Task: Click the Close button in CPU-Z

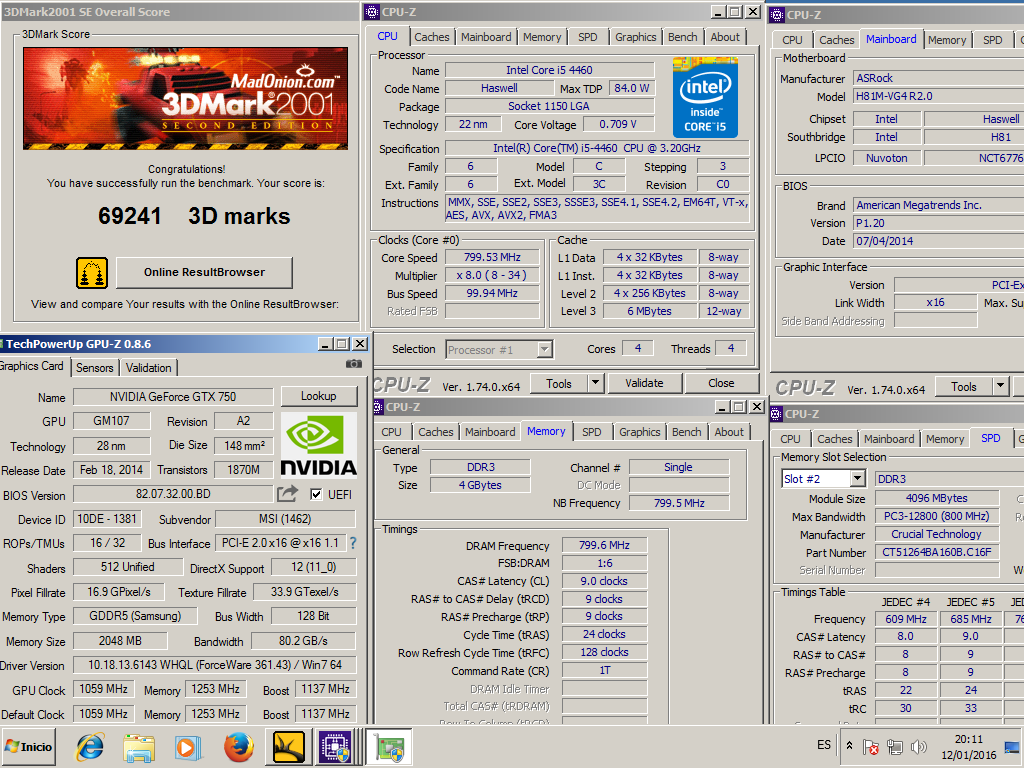Action: pyautogui.click(x=721, y=383)
